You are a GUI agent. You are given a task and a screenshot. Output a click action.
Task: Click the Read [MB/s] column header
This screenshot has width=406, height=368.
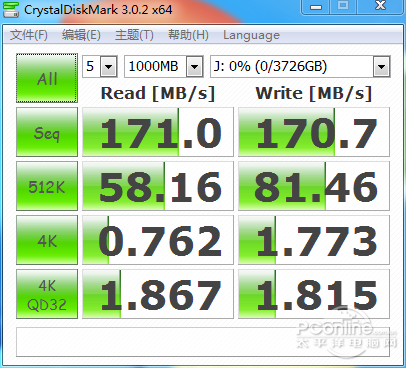click(x=158, y=93)
